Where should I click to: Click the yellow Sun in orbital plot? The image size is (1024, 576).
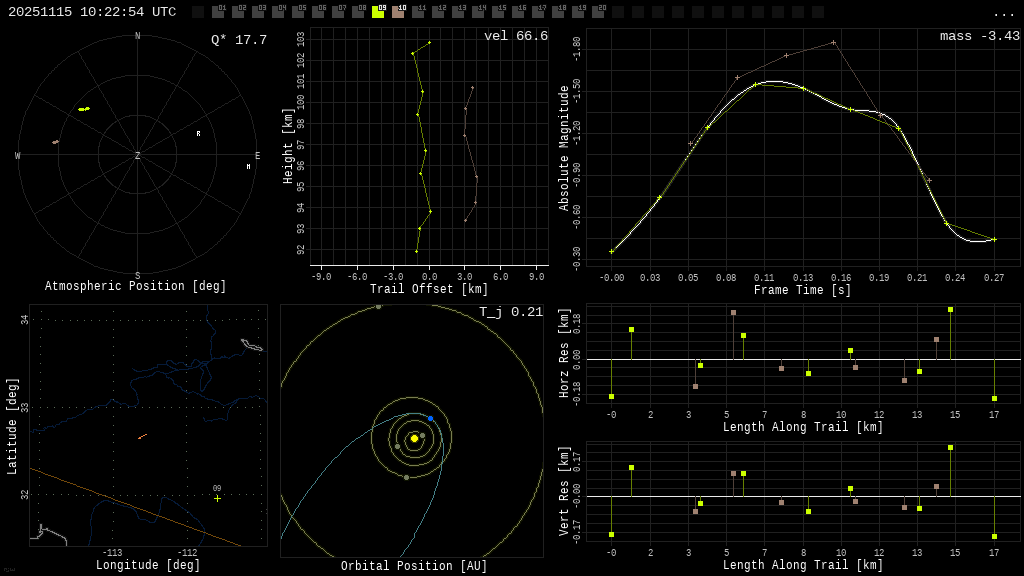tap(414, 438)
